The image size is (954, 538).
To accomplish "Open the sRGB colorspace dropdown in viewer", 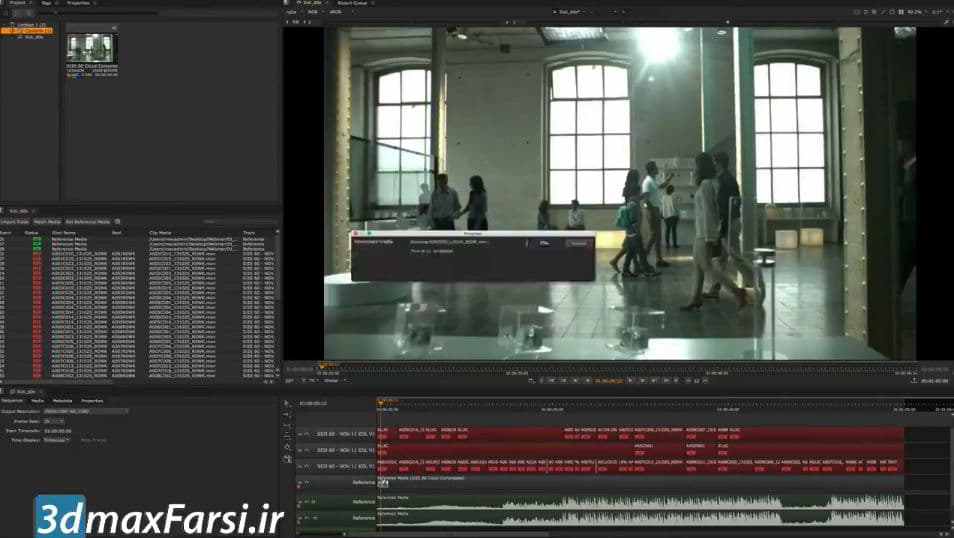I will click(337, 12).
